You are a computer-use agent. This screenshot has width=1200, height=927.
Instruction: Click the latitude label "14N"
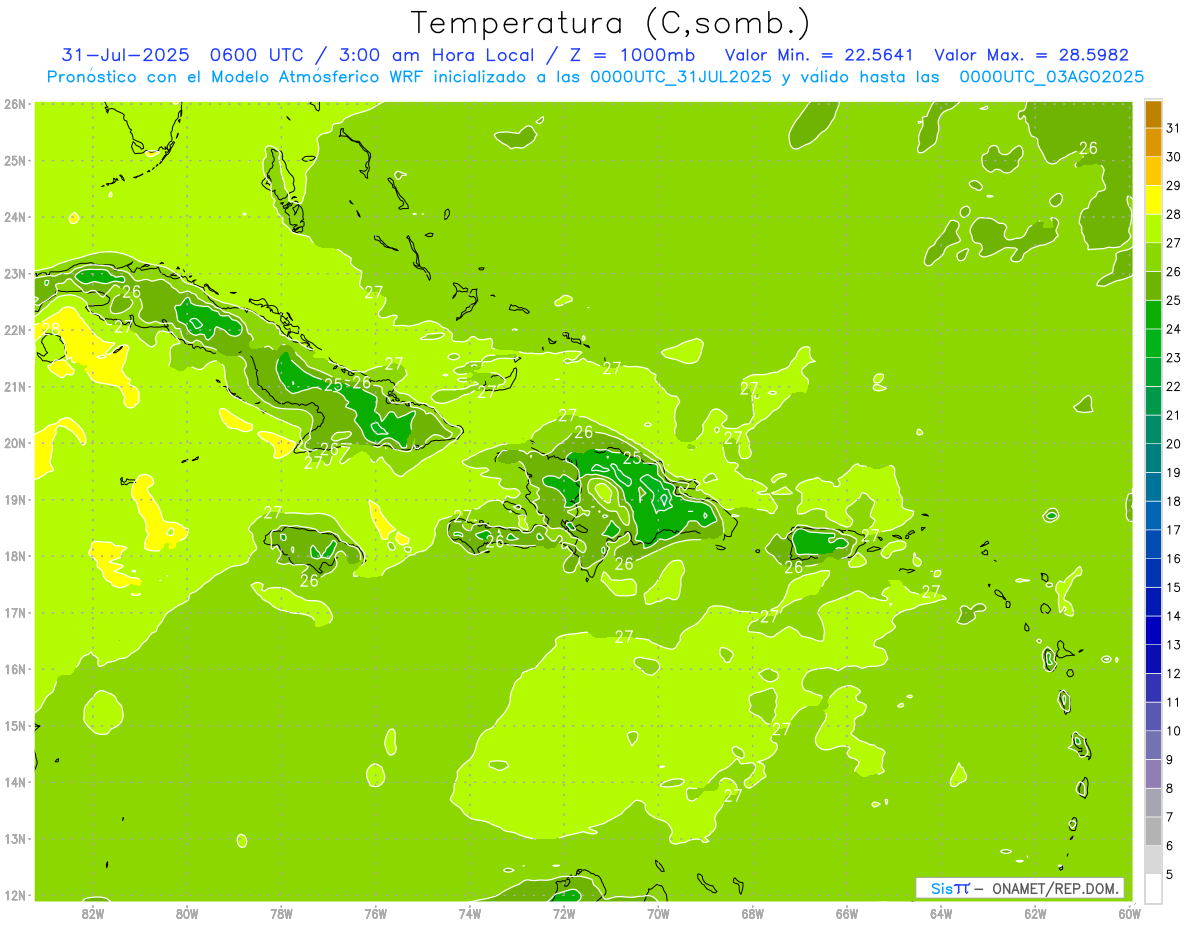[15, 782]
